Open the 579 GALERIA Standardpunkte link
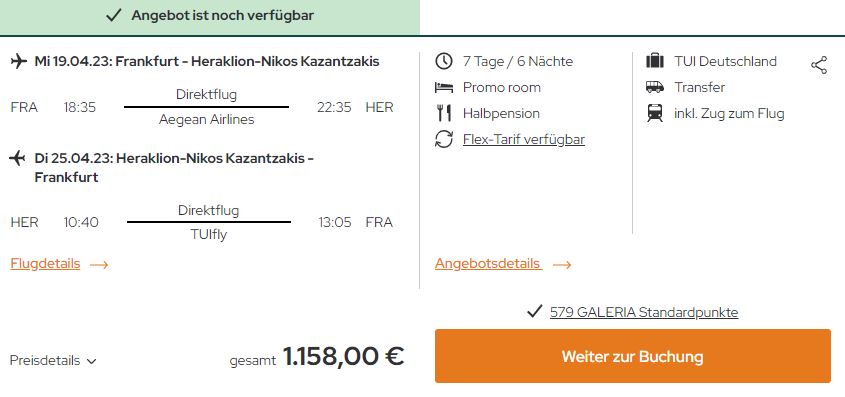845x397 pixels. [644, 312]
